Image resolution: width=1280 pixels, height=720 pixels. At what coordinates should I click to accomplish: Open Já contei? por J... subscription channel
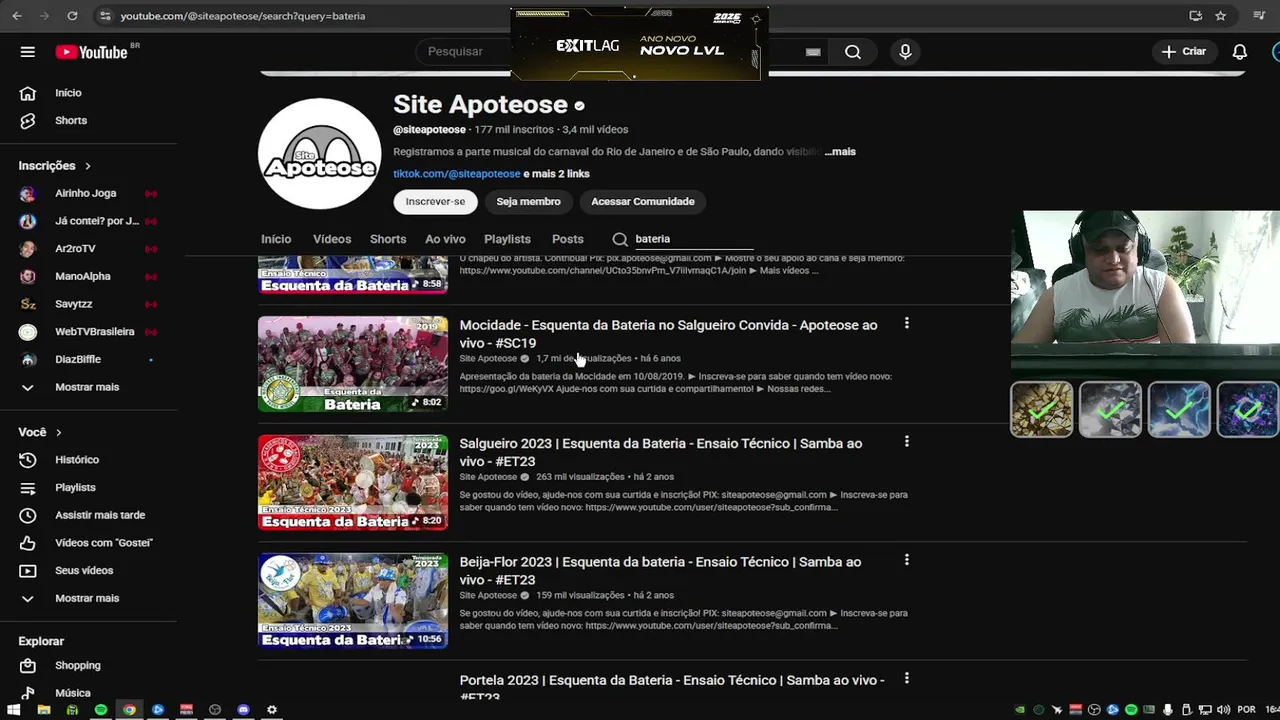(97, 221)
